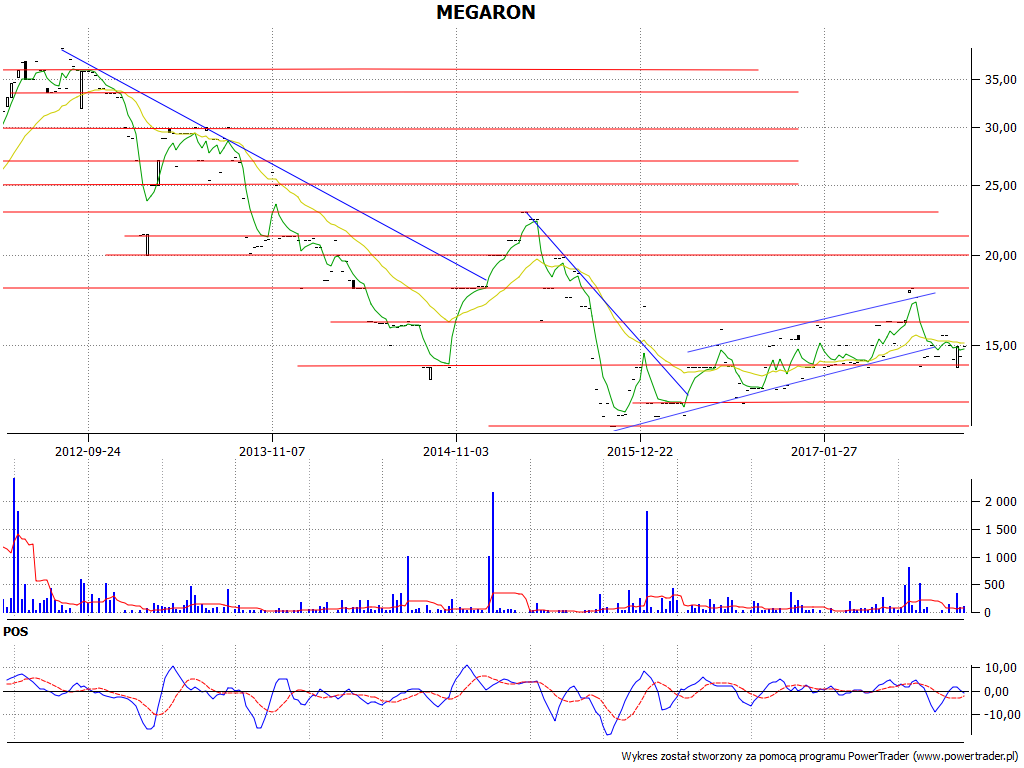Image resolution: width=1024 pixels, height=768 pixels.
Task: Select the 2014-11-03 date label
Action: tap(456, 451)
